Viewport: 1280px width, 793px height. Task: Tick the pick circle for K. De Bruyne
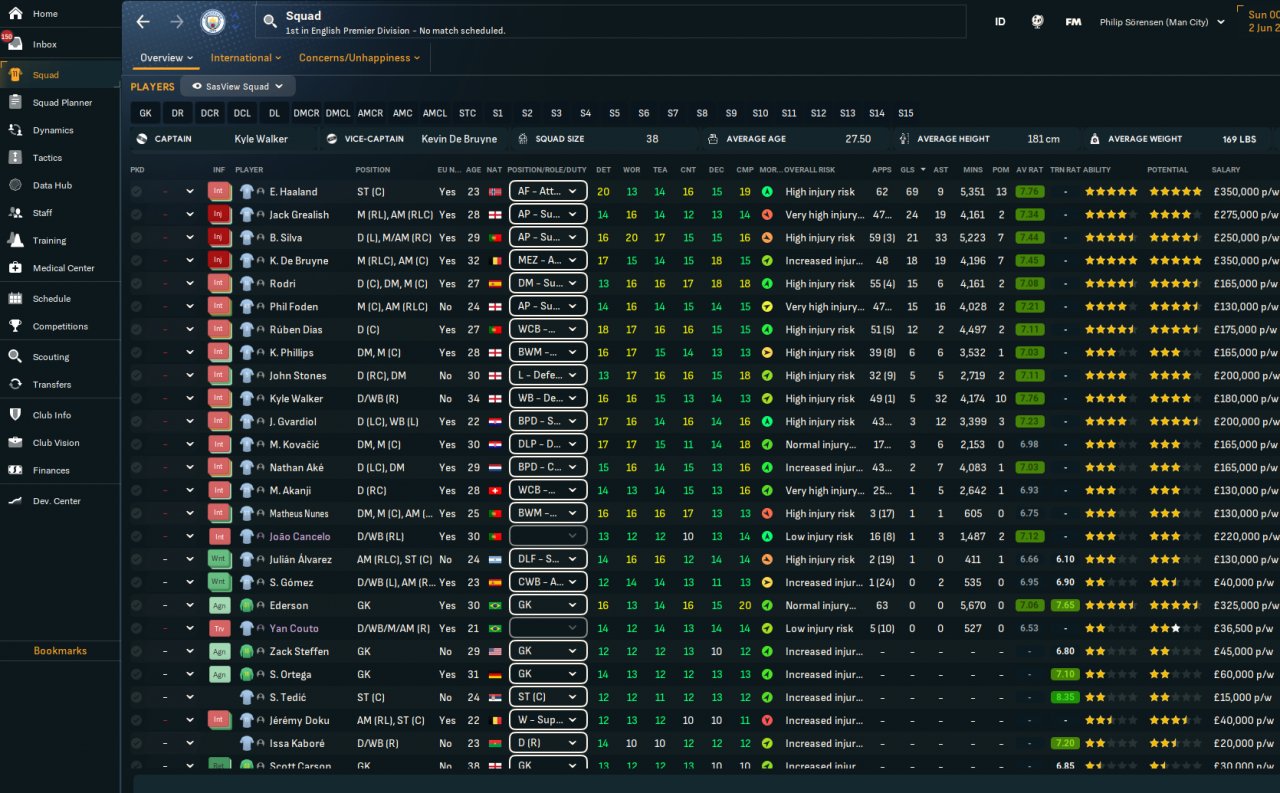tap(136, 261)
